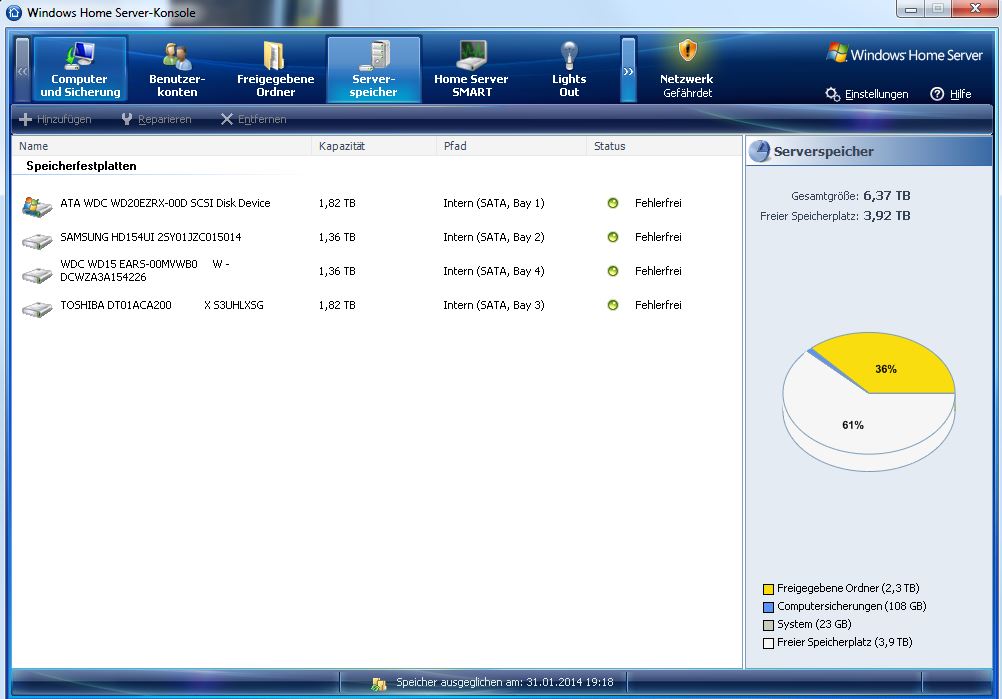Click Intern (SATA, Bay 3) path cell
1002x699 pixels.
click(494, 305)
